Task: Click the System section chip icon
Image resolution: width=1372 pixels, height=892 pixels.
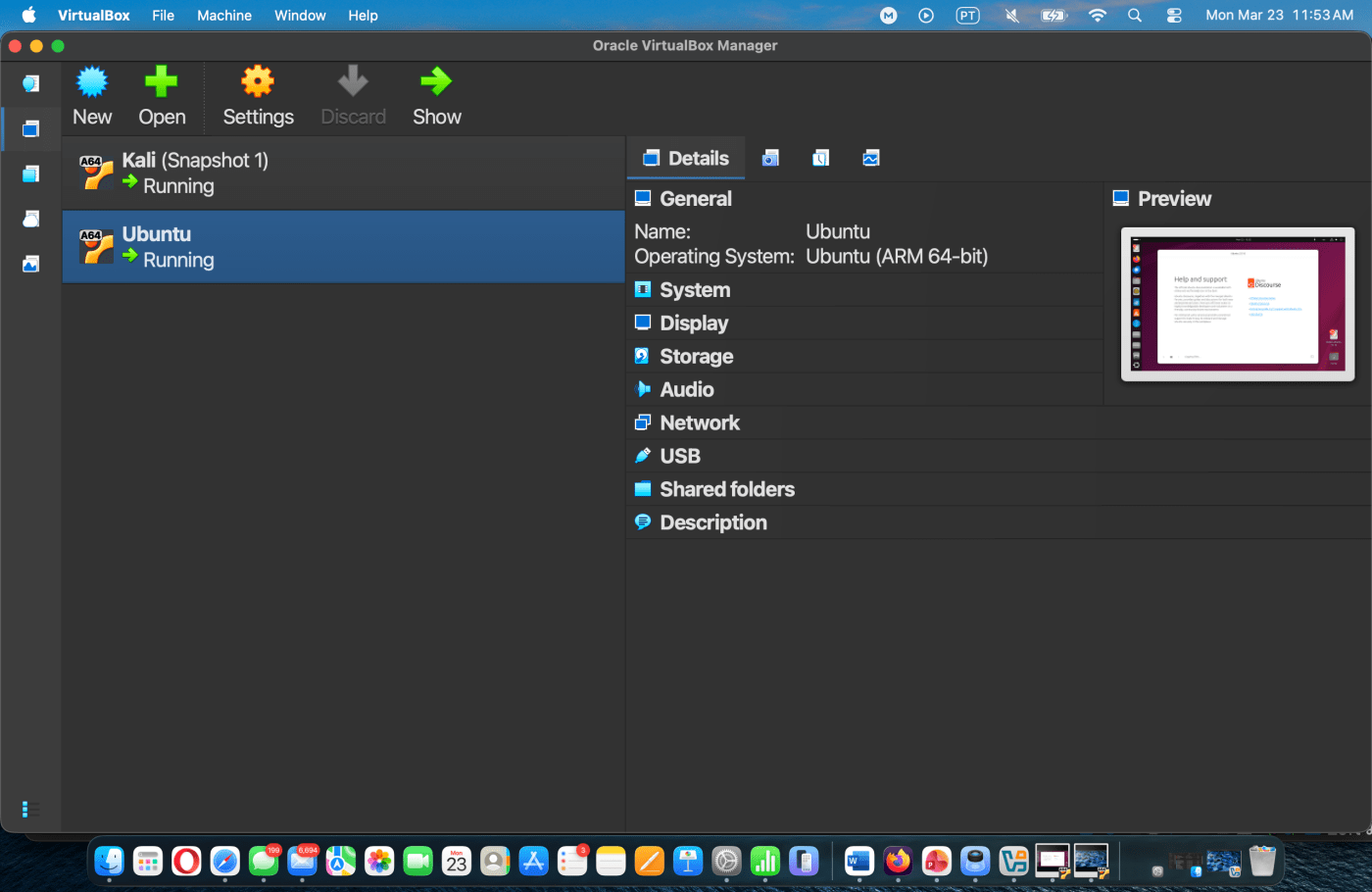Action: coord(643,289)
